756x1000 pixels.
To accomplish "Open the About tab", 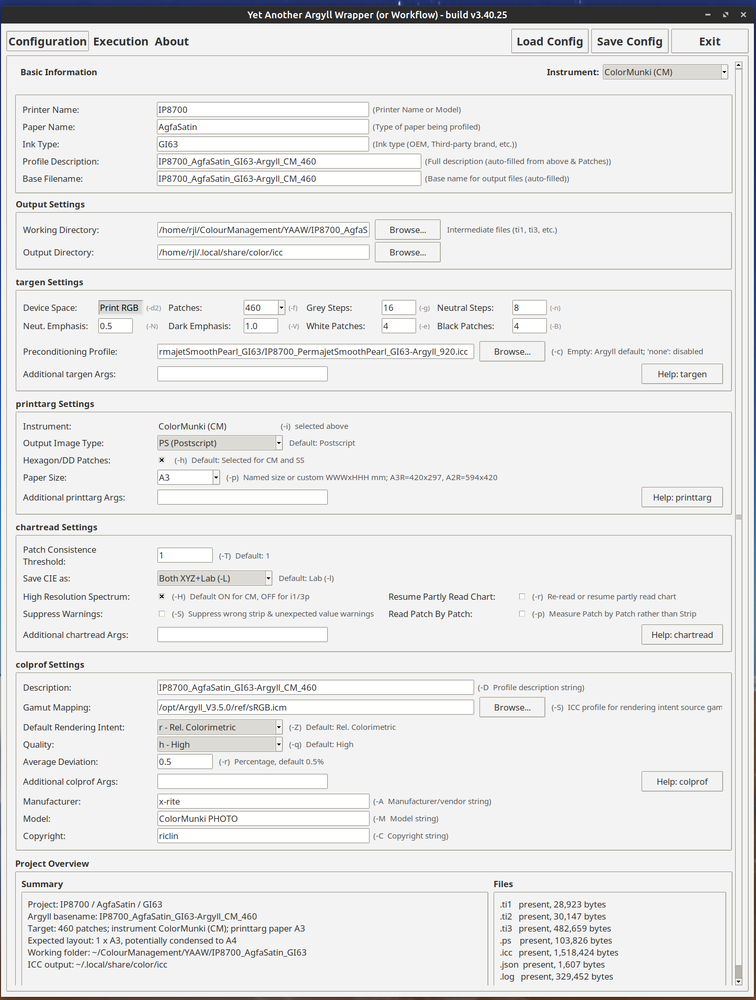I will pyautogui.click(x=172, y=41).
